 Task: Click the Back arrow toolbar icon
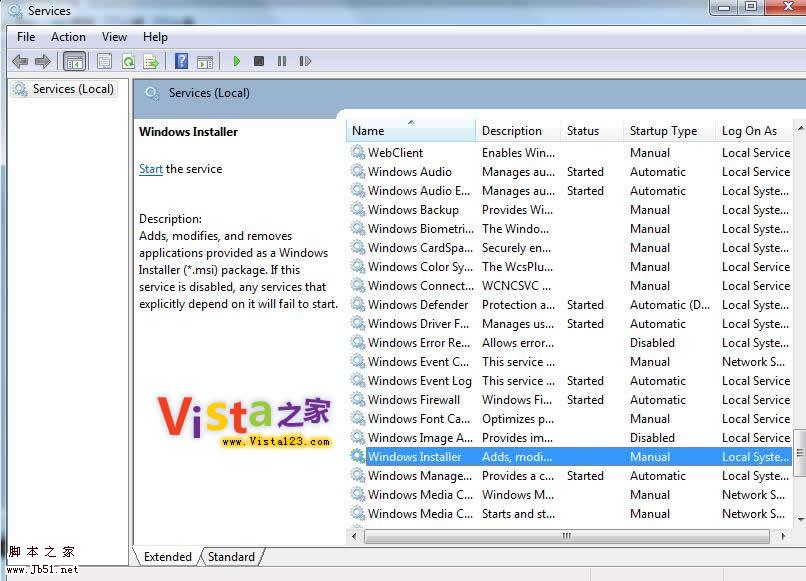pyautogui.click(x=20, y=62)
